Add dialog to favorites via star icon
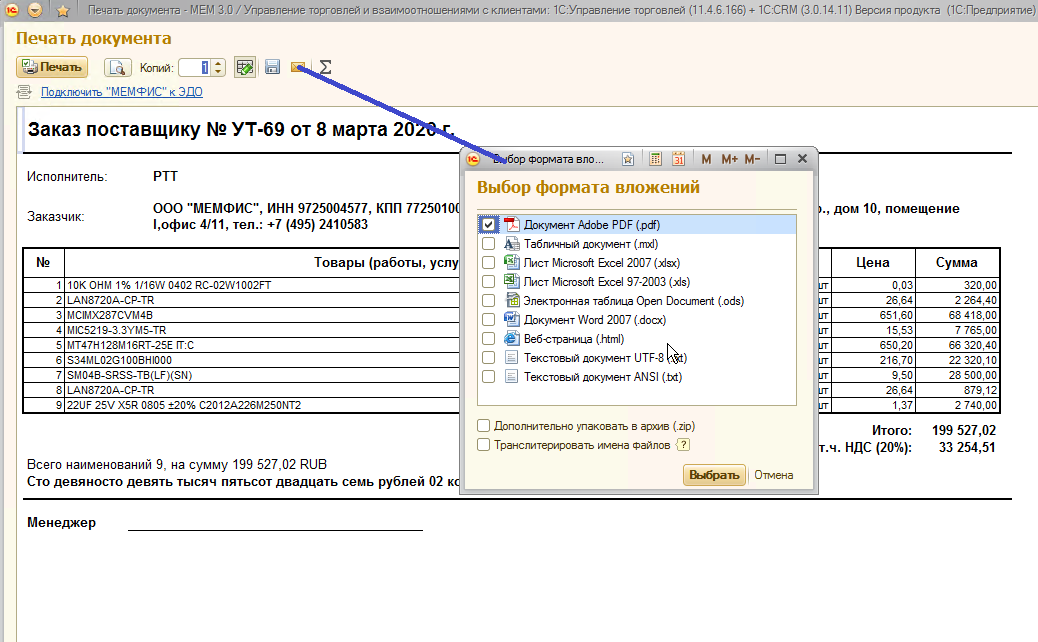The width and height of the screenshot is (1038, 642). (628, 159)
